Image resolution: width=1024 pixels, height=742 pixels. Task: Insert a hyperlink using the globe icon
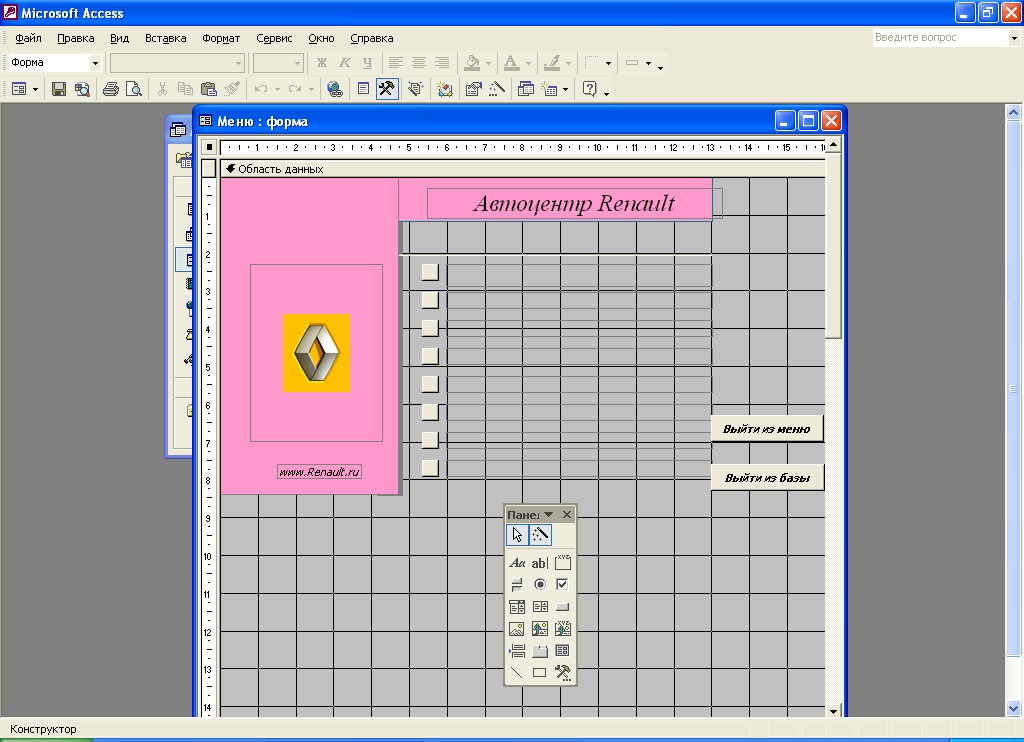click(335, 89)
